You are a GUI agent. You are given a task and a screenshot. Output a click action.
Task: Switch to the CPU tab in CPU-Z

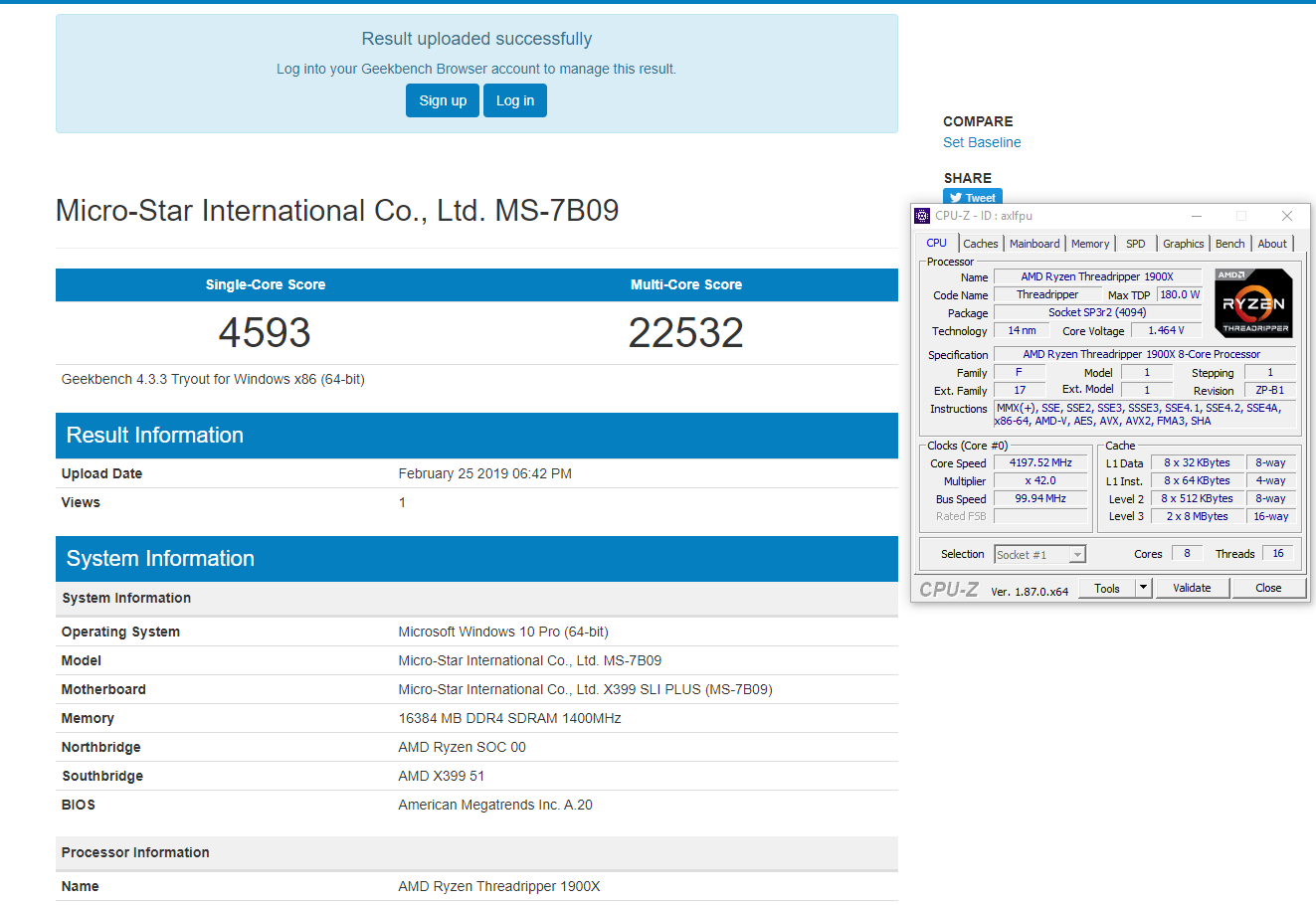click(937, 243)
